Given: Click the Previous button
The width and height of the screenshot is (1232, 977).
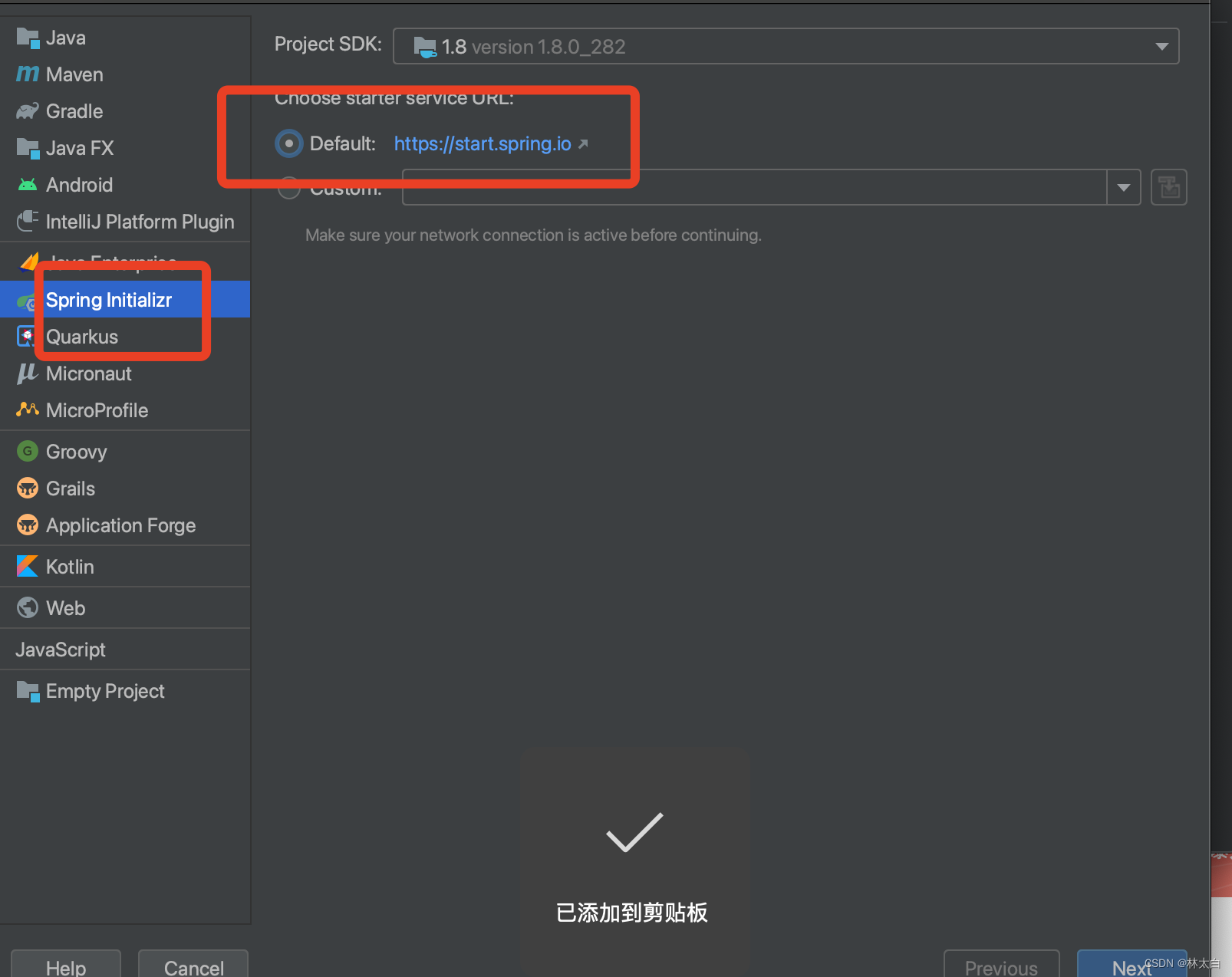Looking at the screenshot, I should [x=1001, y=965].
